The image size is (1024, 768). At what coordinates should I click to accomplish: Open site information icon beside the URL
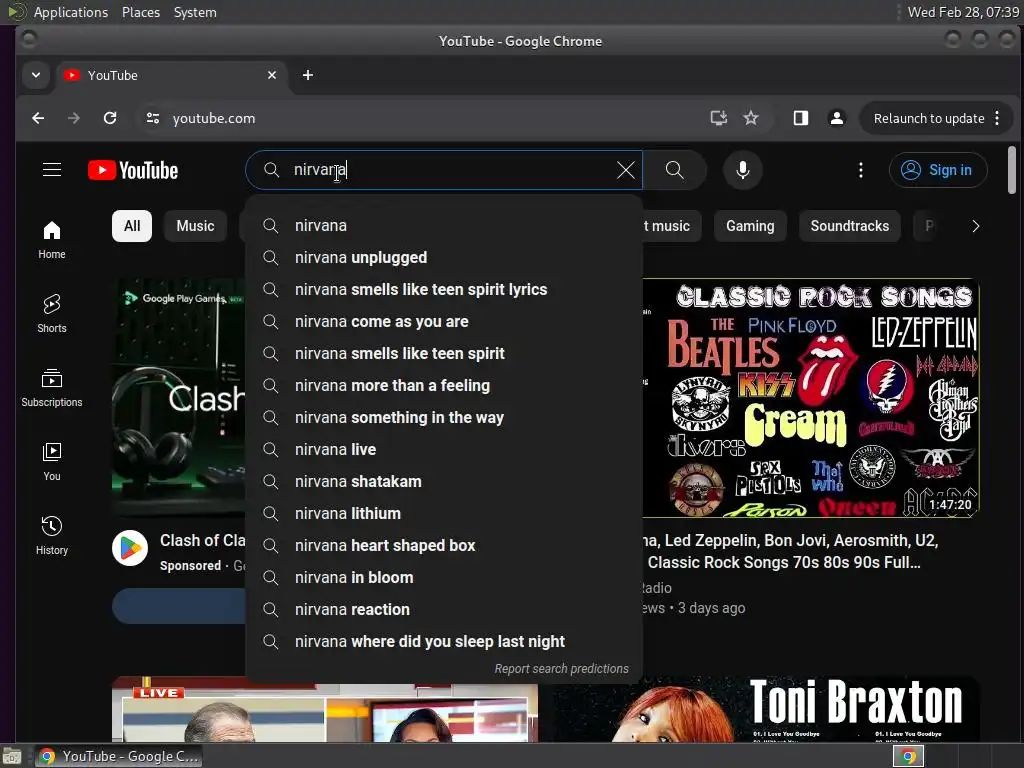click(153, 118)
